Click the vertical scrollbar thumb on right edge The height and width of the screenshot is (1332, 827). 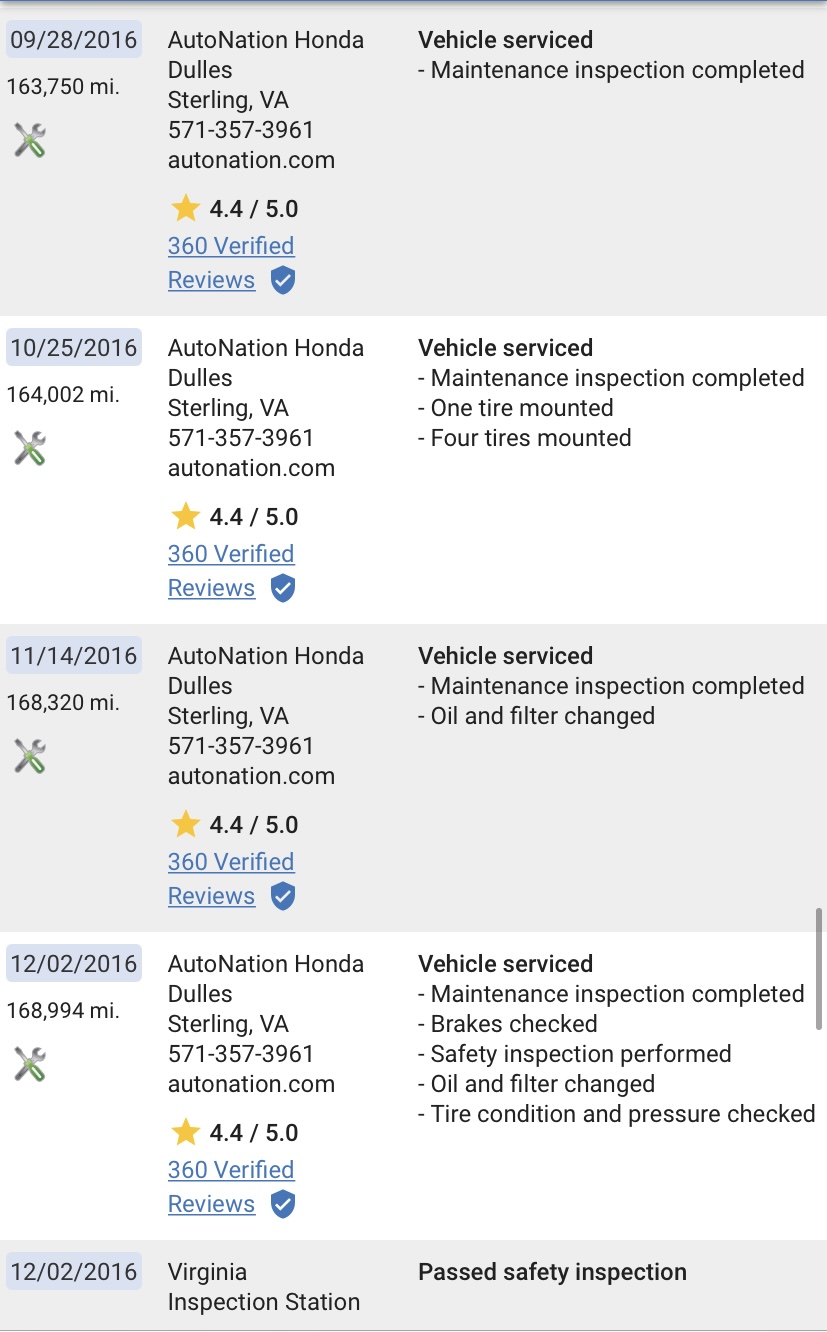[819, 968]
